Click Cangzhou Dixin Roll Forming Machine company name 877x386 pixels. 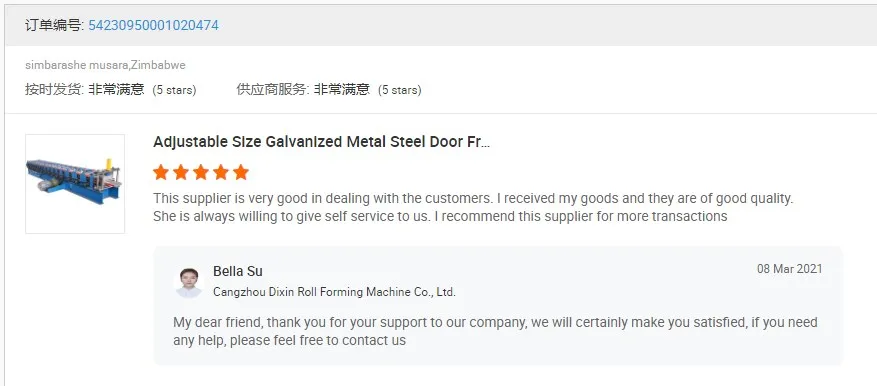(x=334, y=292)
